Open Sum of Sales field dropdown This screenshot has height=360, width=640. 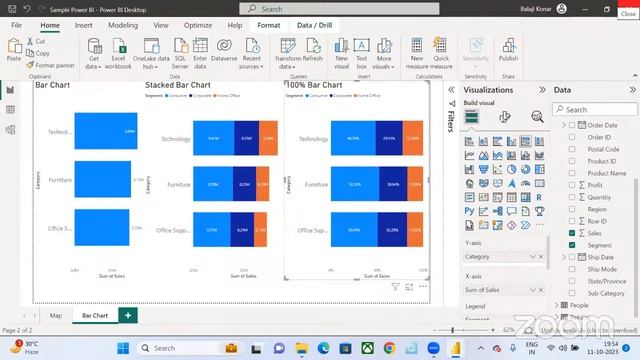pyautogui.click(x=532, y=290)
